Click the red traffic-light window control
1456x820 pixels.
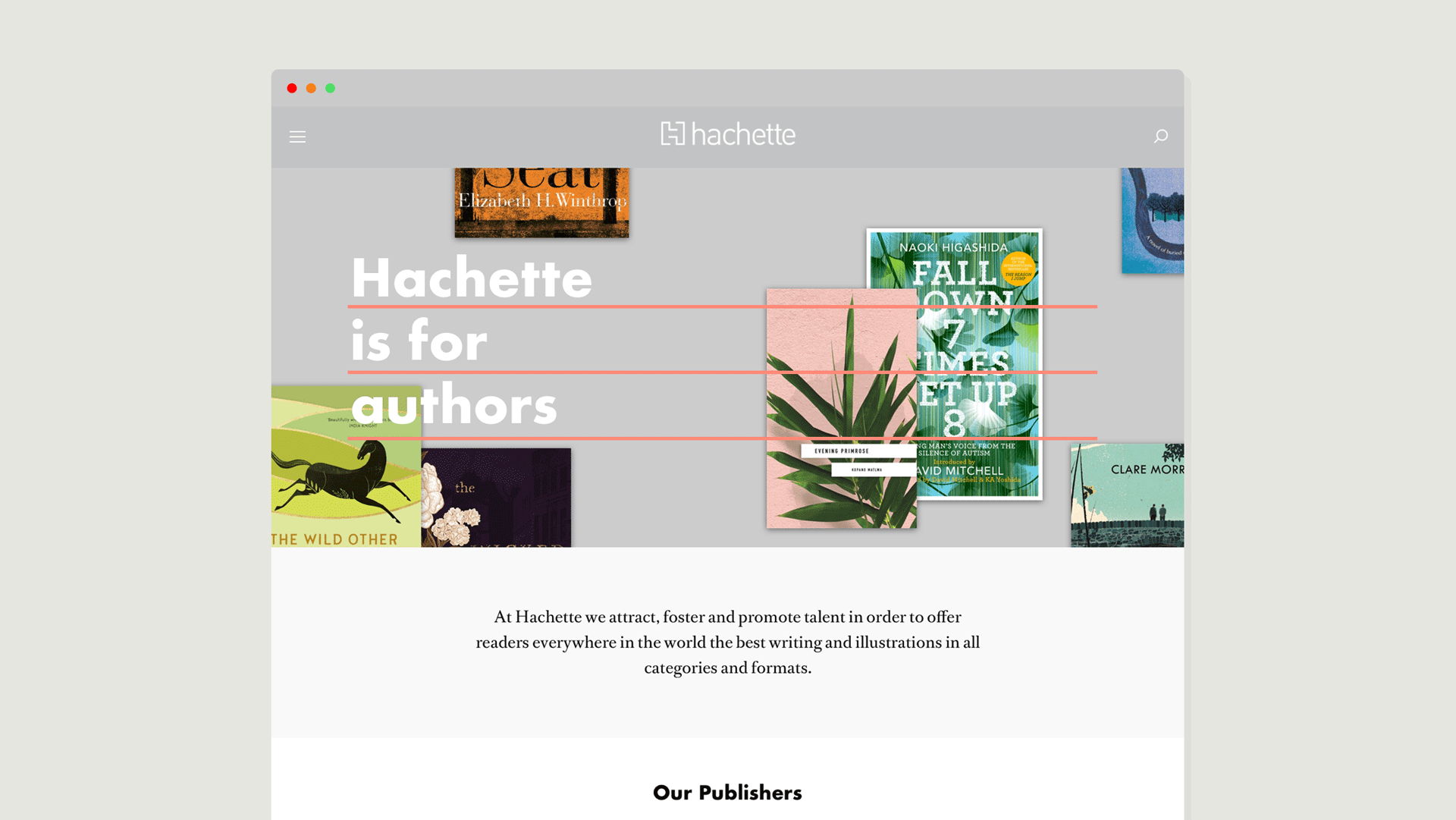pos(292,88)
